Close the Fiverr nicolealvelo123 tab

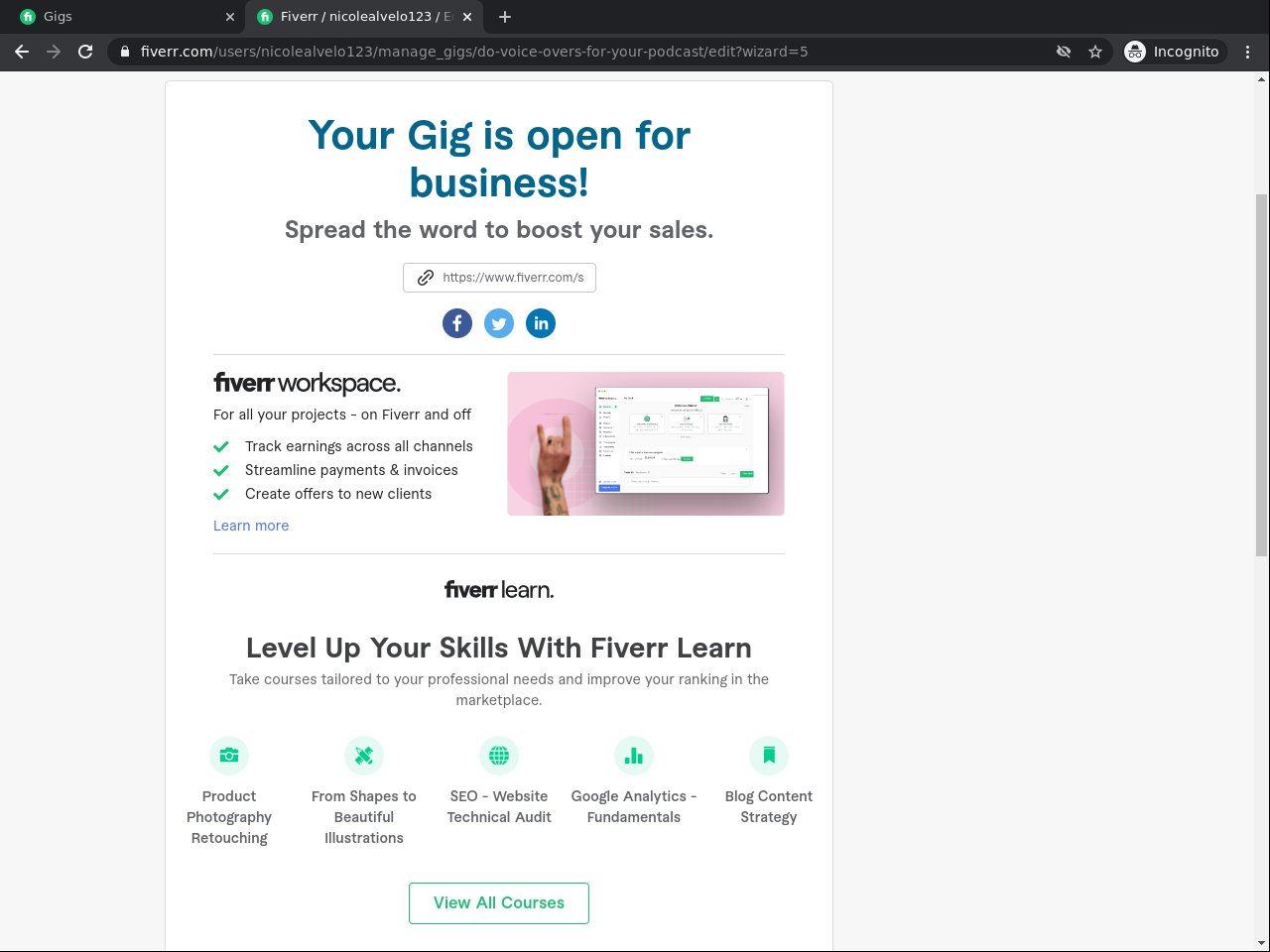pos(467,17)
